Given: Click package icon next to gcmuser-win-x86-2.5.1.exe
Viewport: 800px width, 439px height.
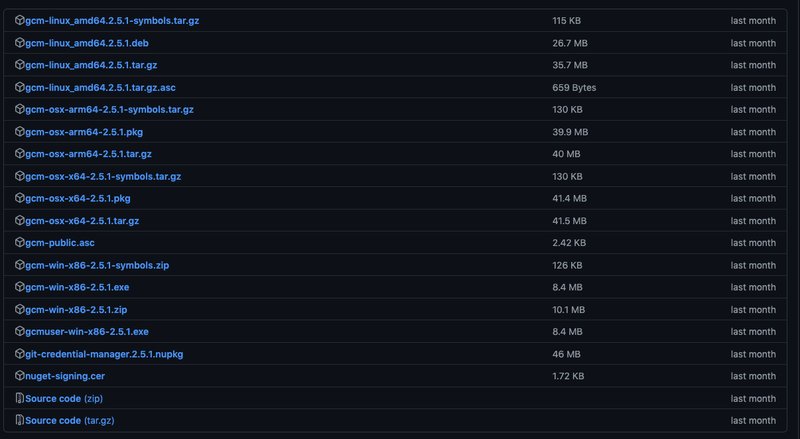Looking at the screenshot, I should pyautogui.click(x=20, y=331).
